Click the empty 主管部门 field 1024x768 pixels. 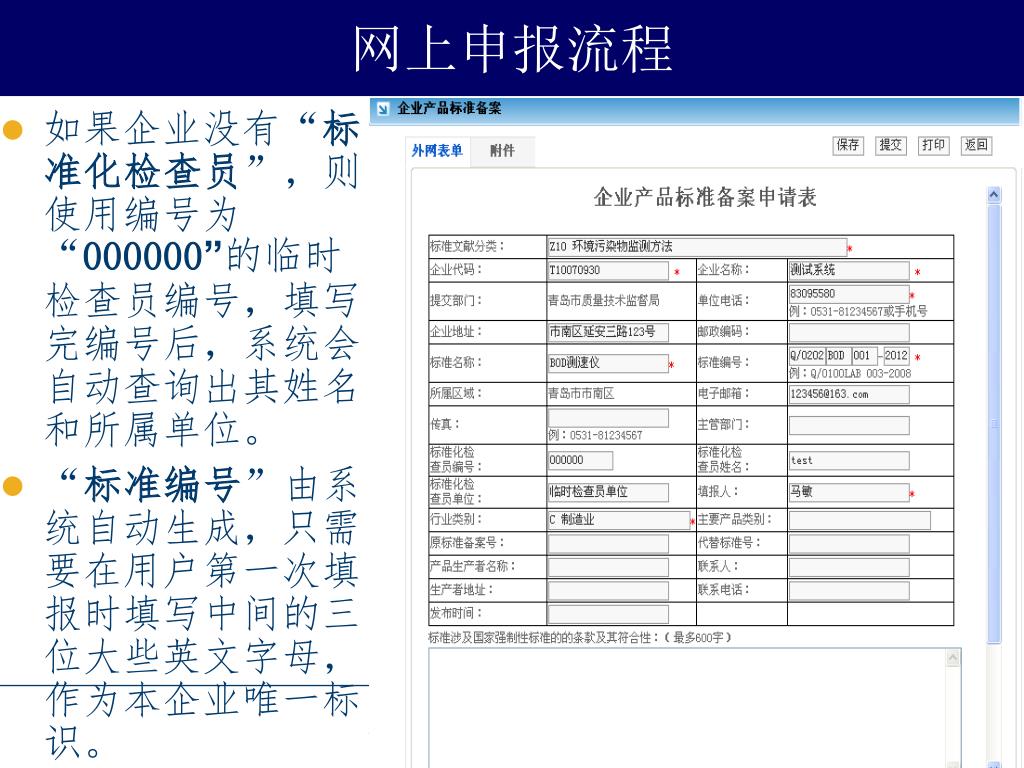click(x=849, y=425)
